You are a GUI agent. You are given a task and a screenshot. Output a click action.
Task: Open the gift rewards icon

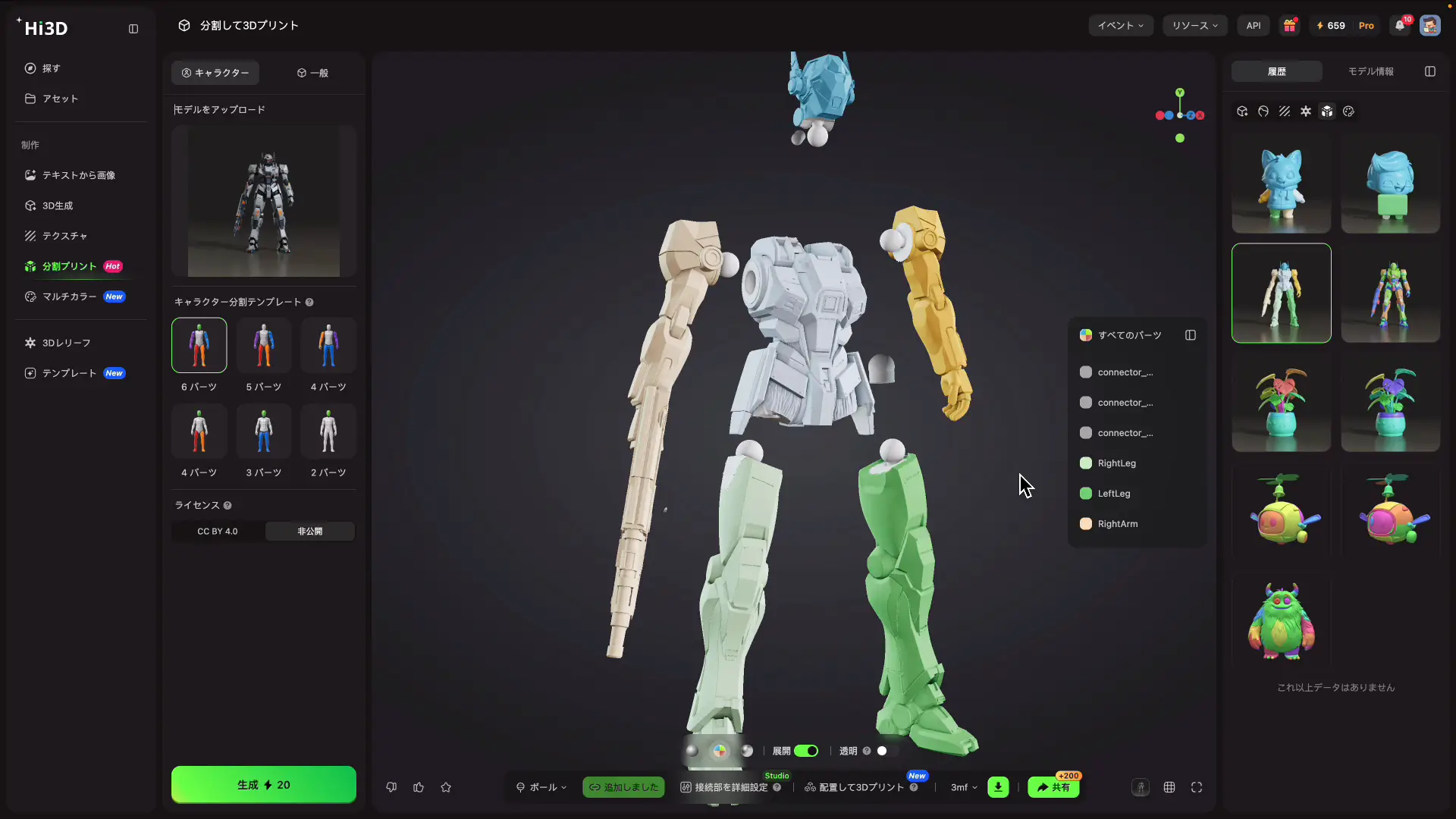coord(1289,26)
